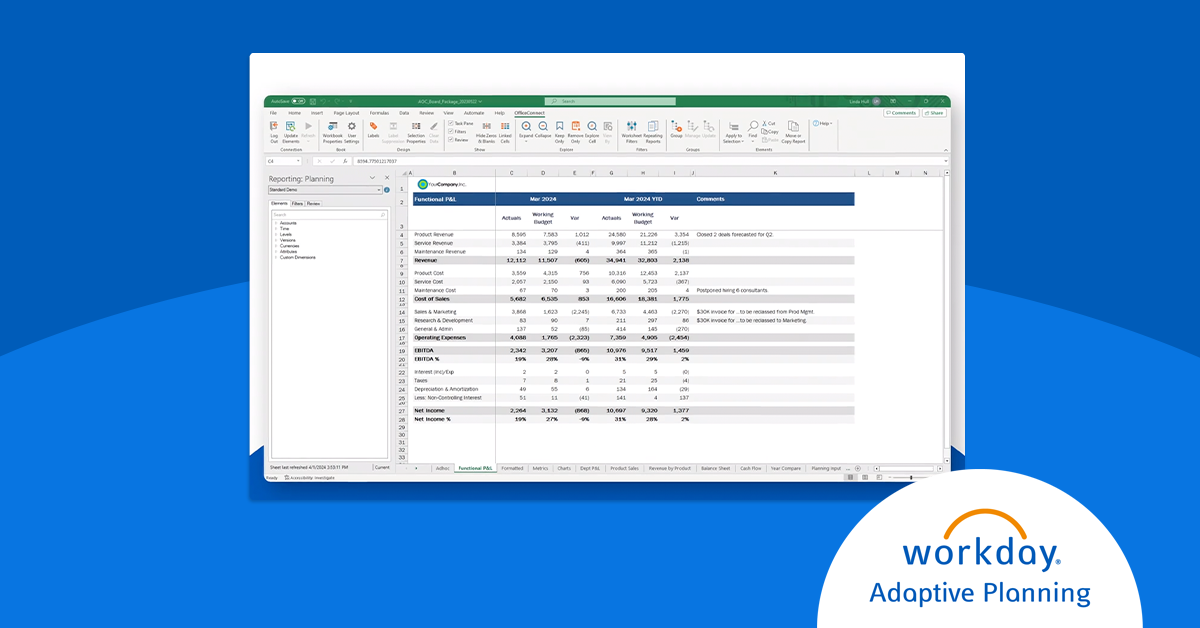Open Workbook Properties
This screenshot has height=628, width=1200.
point(332,128)
